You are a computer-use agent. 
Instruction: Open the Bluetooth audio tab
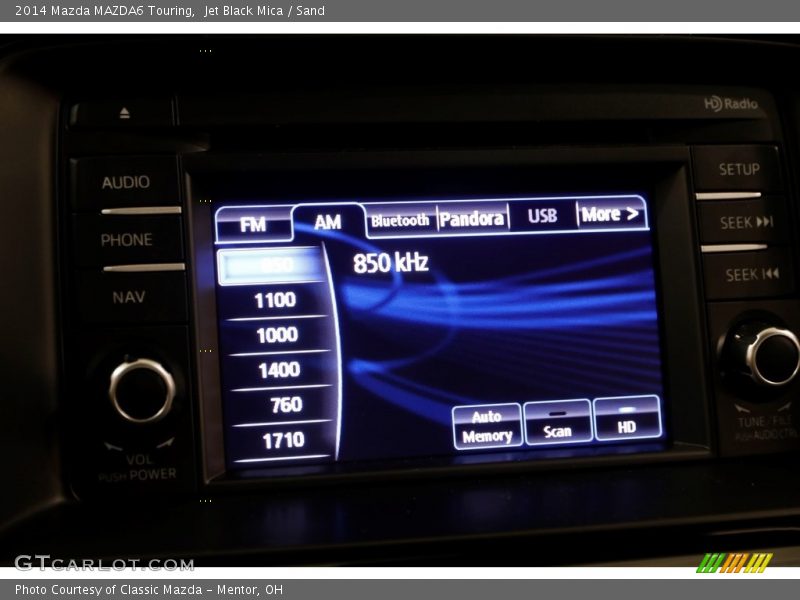pos(401,220)
